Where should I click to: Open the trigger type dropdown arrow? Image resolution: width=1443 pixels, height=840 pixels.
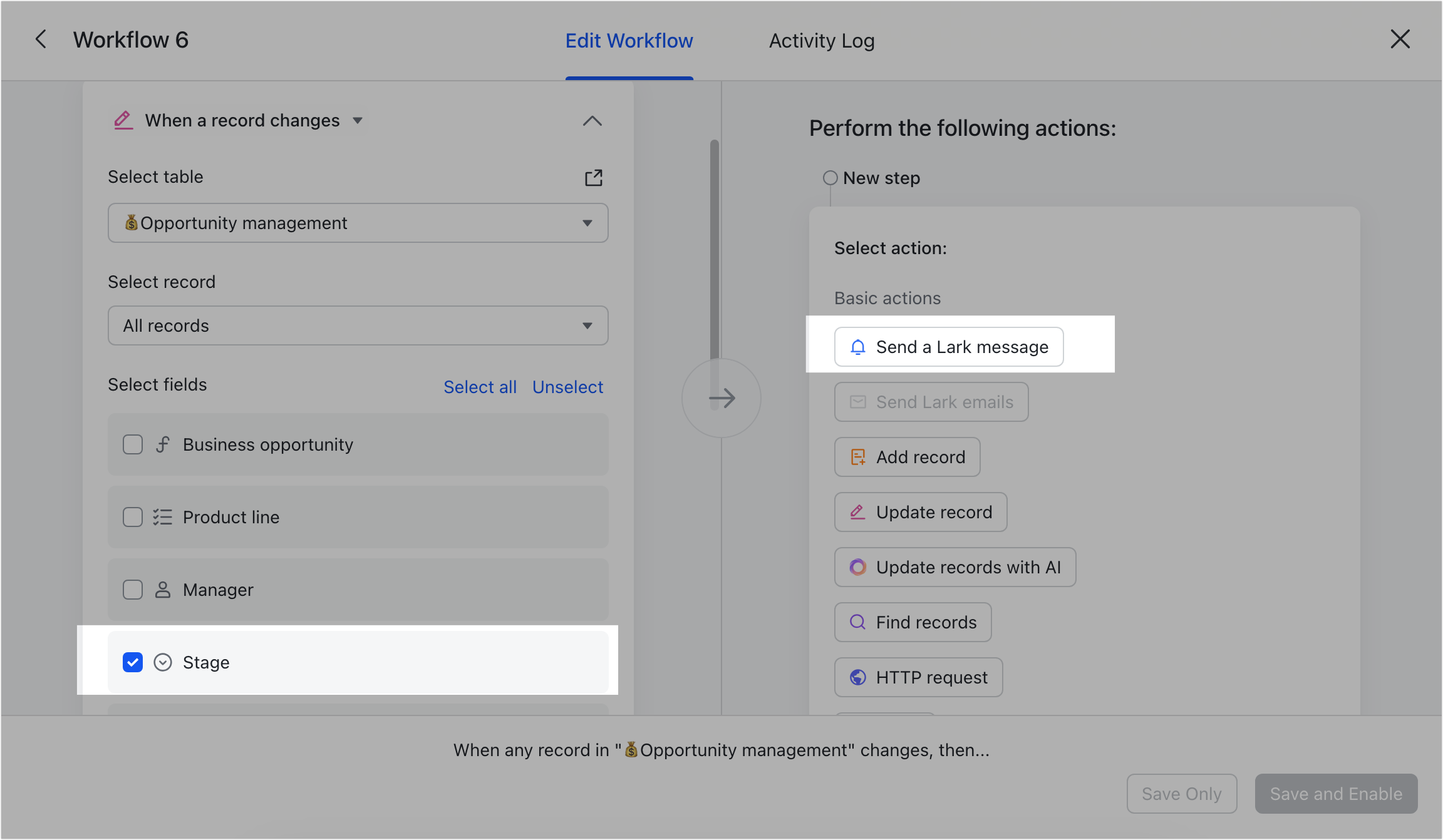click(x=358, y=120)
